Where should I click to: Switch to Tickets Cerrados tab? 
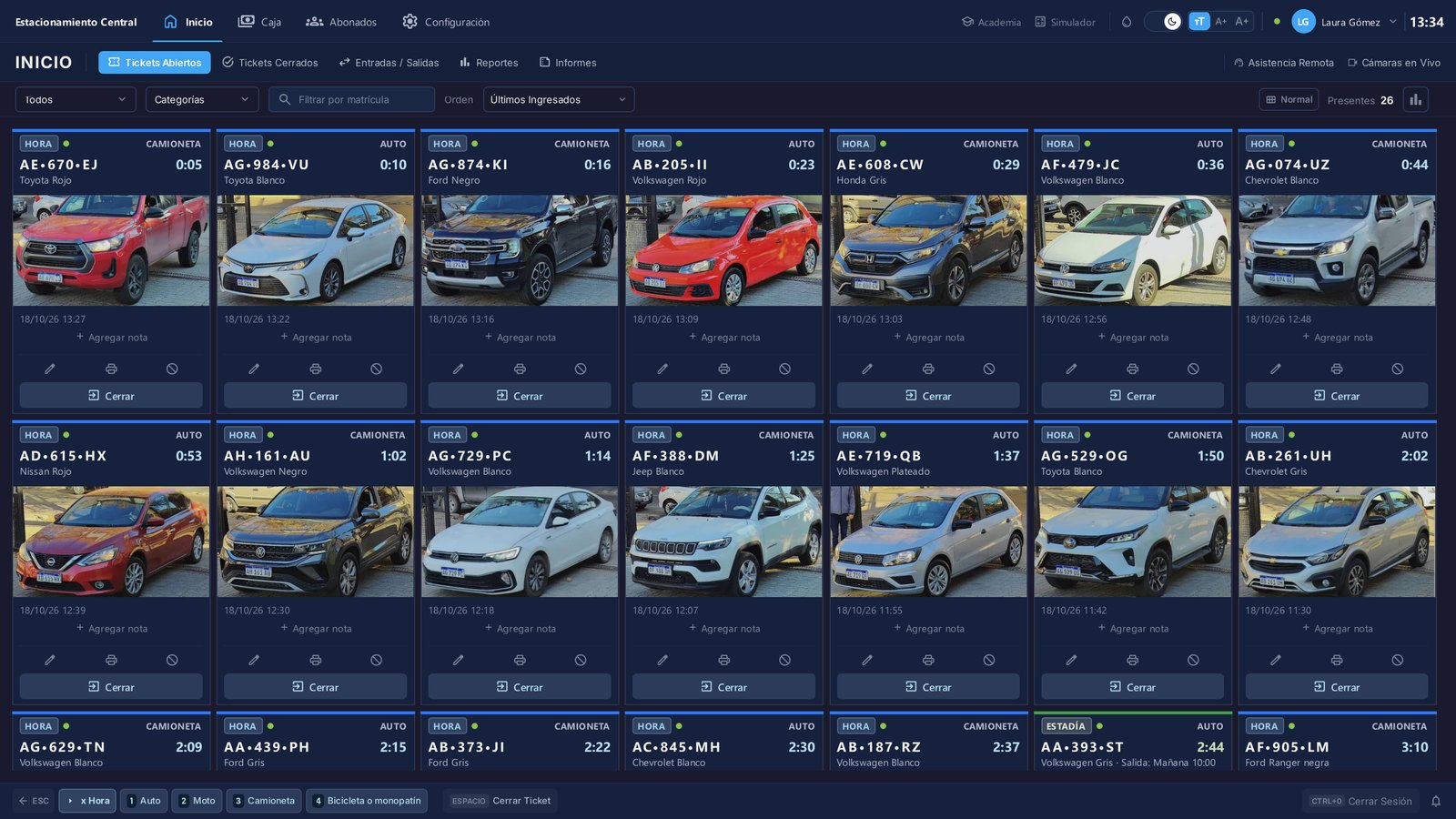[x=270, y=63]
